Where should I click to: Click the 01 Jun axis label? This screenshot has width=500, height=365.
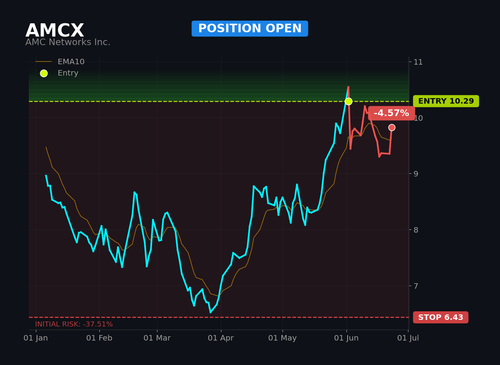[x=346, y=338]
